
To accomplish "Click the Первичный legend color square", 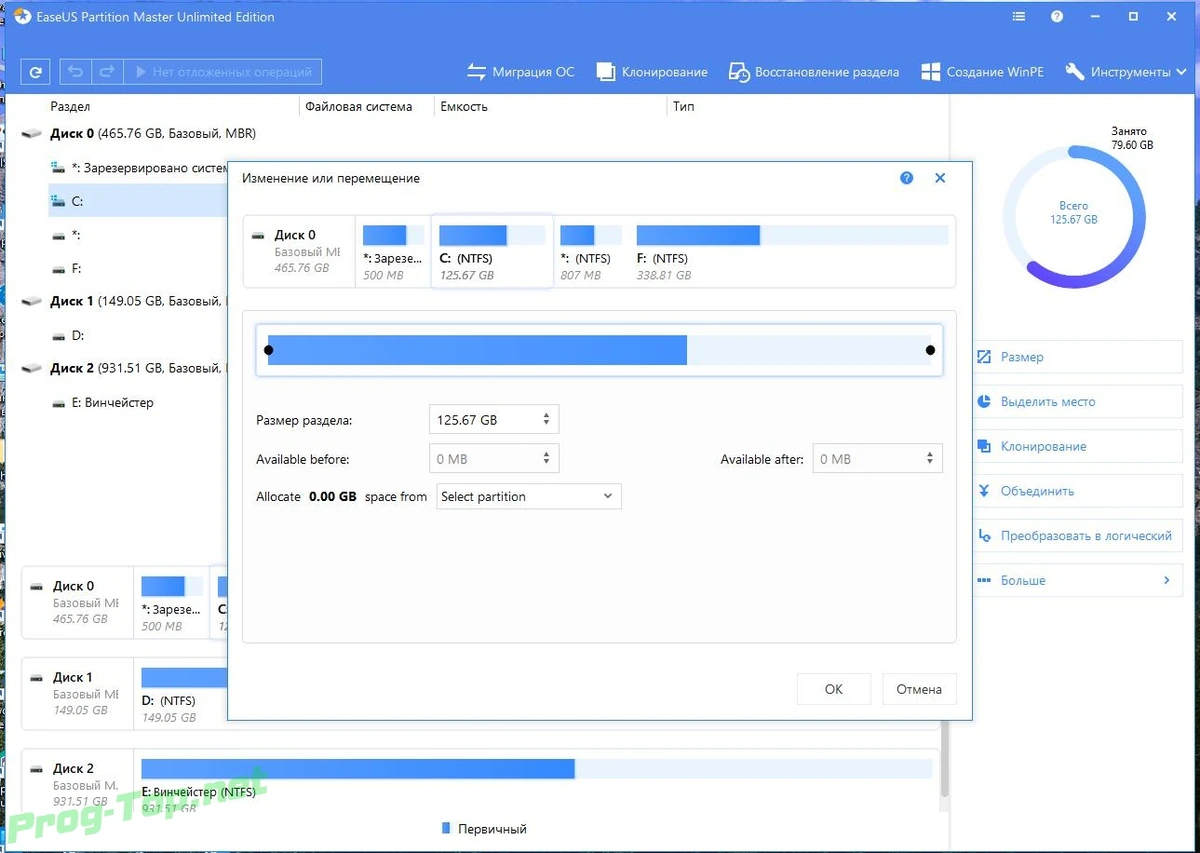I will click(446, 829).
